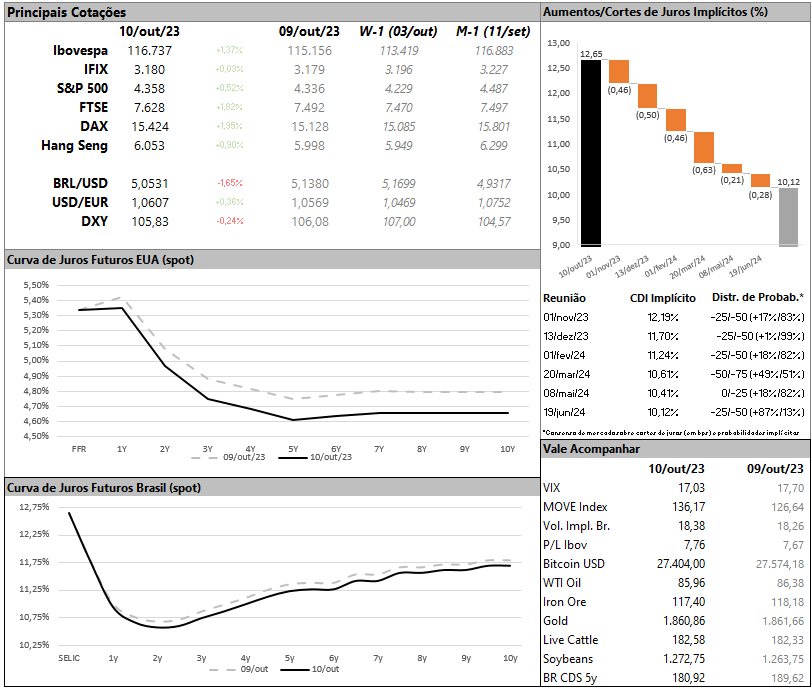The image size is (812, 689).
Task: Click the gray 10,12 bar in waterfall chart
Action: click(x=788, y=215)
